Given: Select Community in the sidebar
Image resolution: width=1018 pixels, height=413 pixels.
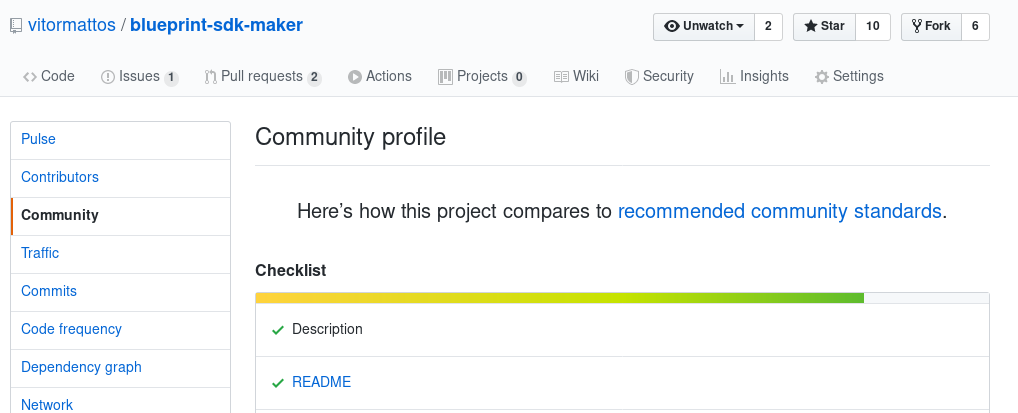Looking at the screenshot, I should (x=121, y=216).
